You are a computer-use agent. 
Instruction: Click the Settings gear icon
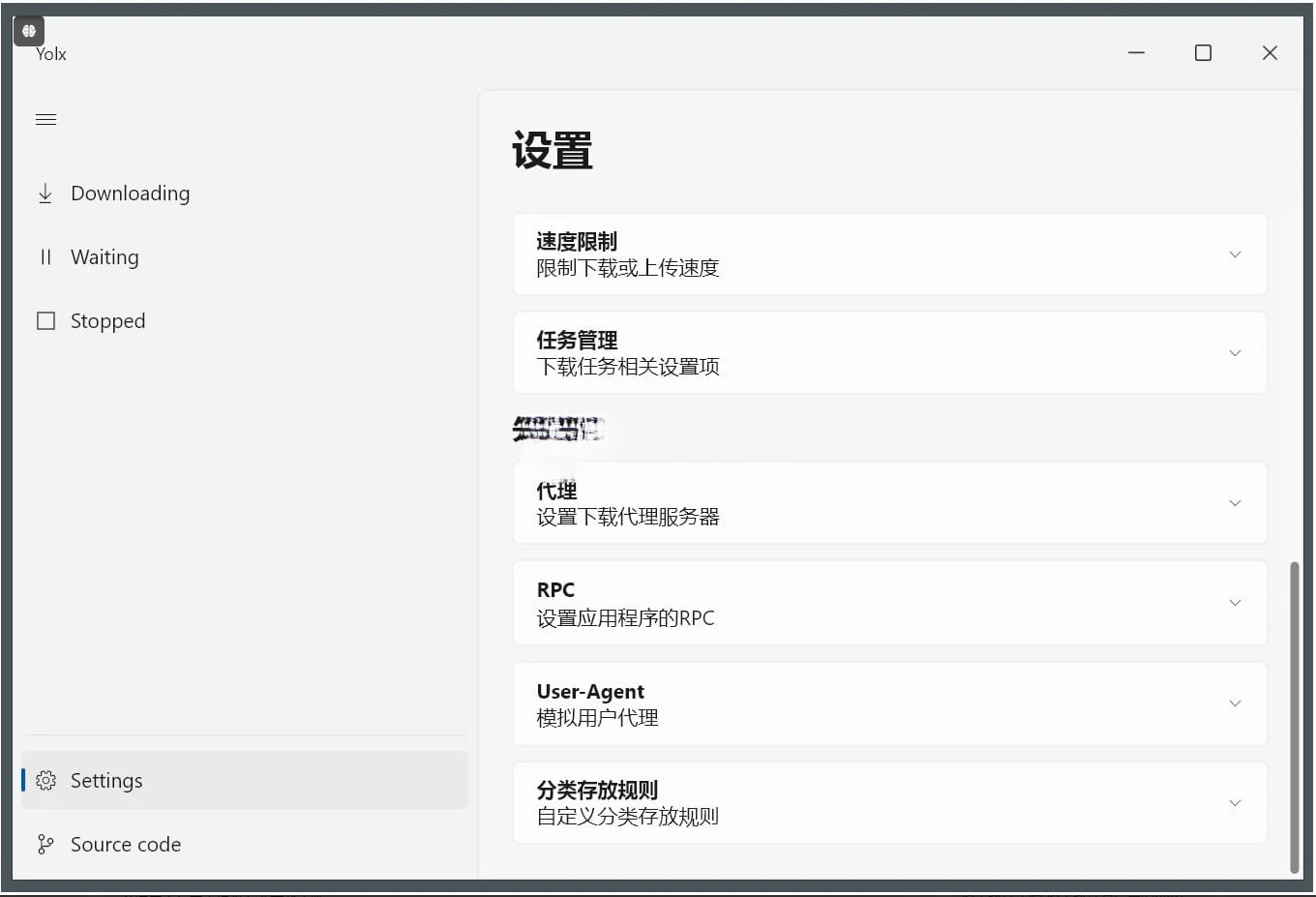tap(45, 781)
